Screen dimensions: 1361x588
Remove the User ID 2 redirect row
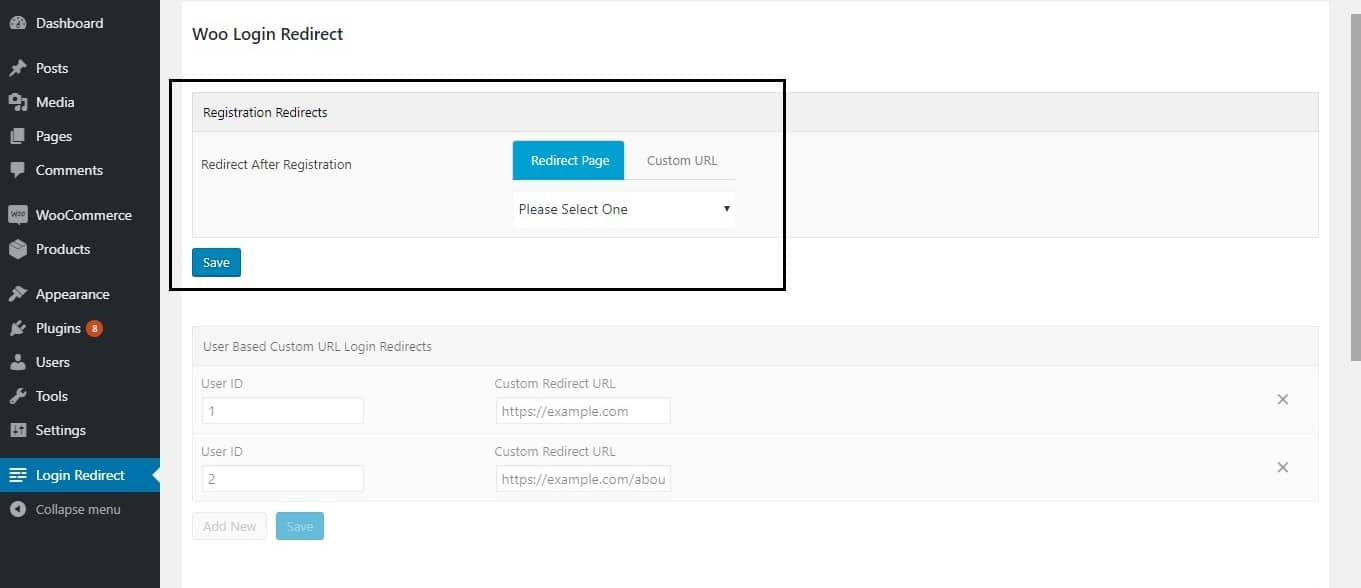1283,467
